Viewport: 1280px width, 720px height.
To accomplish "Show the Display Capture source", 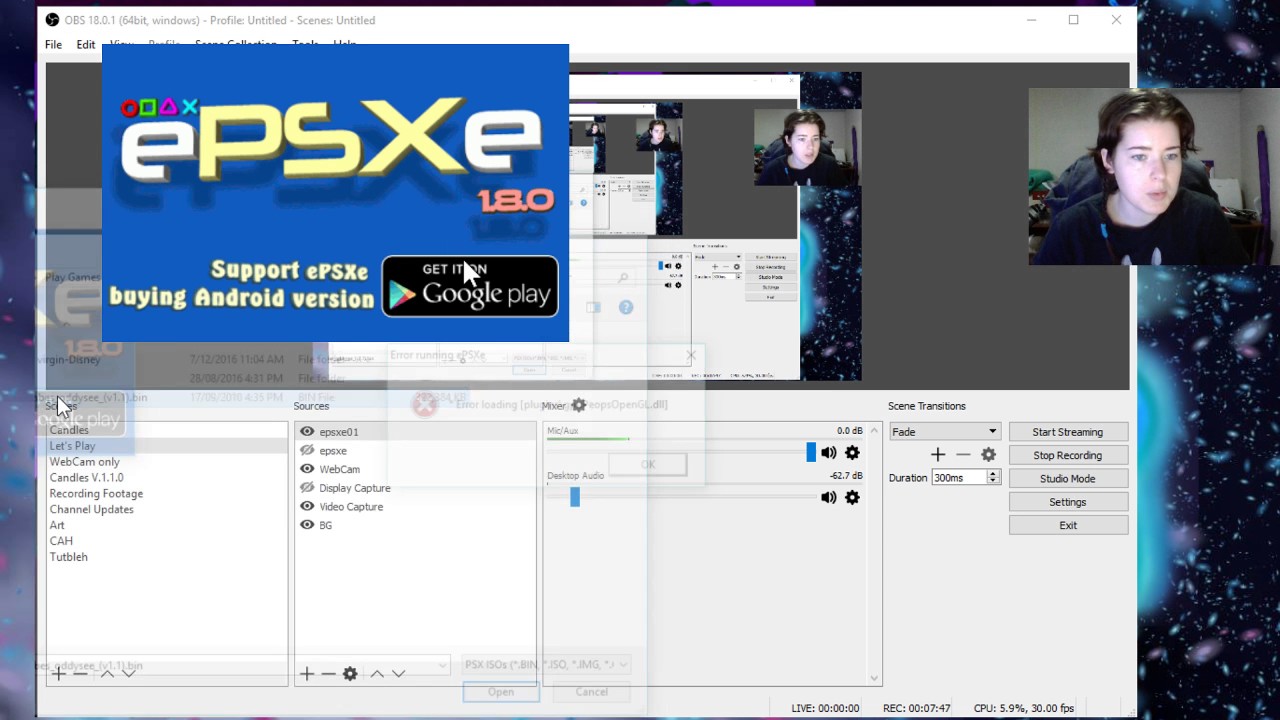I will tap(307, 488).
